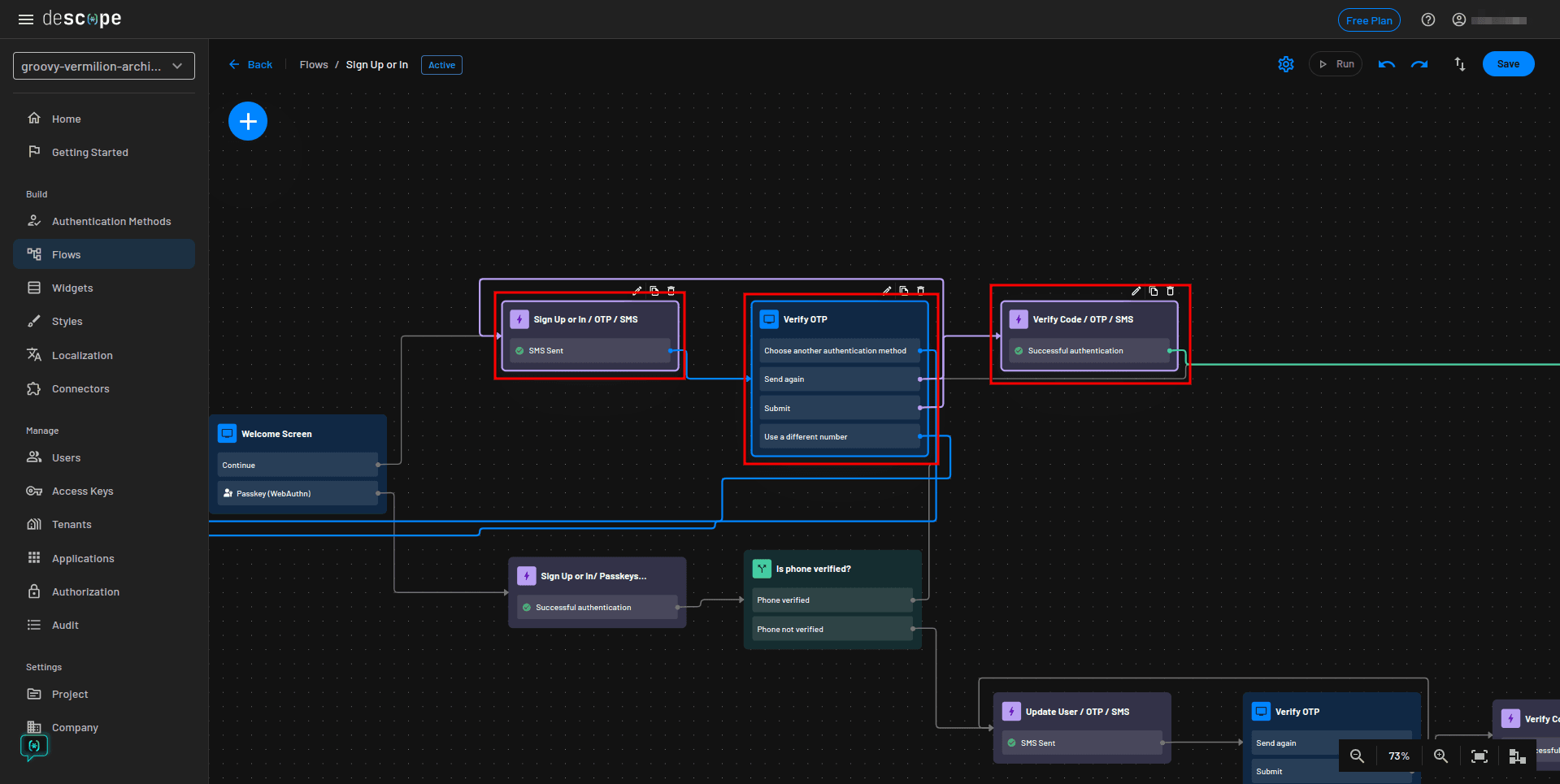The image size is (1560, 784).
Task: Click the Save button
Action: 1508,63
